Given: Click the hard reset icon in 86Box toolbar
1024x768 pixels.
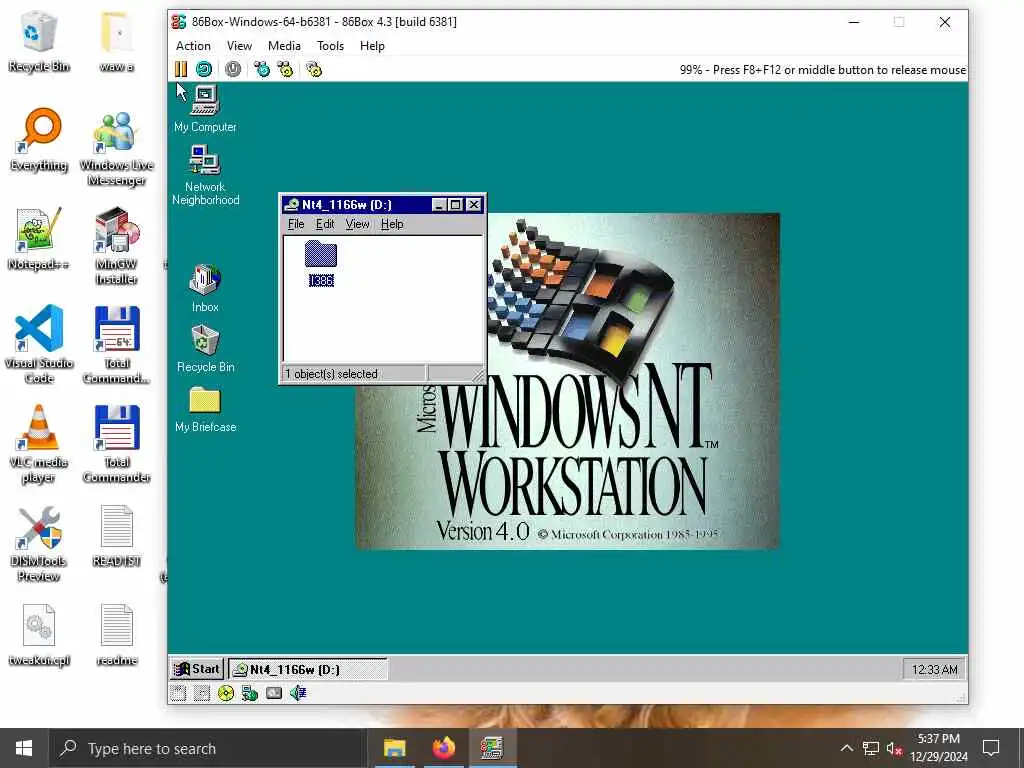Looking at the screenshot, I should (204, 69).
